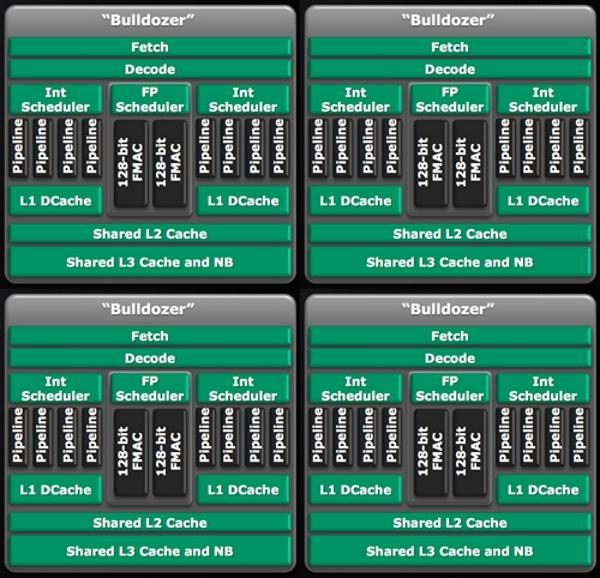
Task: Click the leftmost Pipeline in the bottom-left module
Action: point(19,437)
